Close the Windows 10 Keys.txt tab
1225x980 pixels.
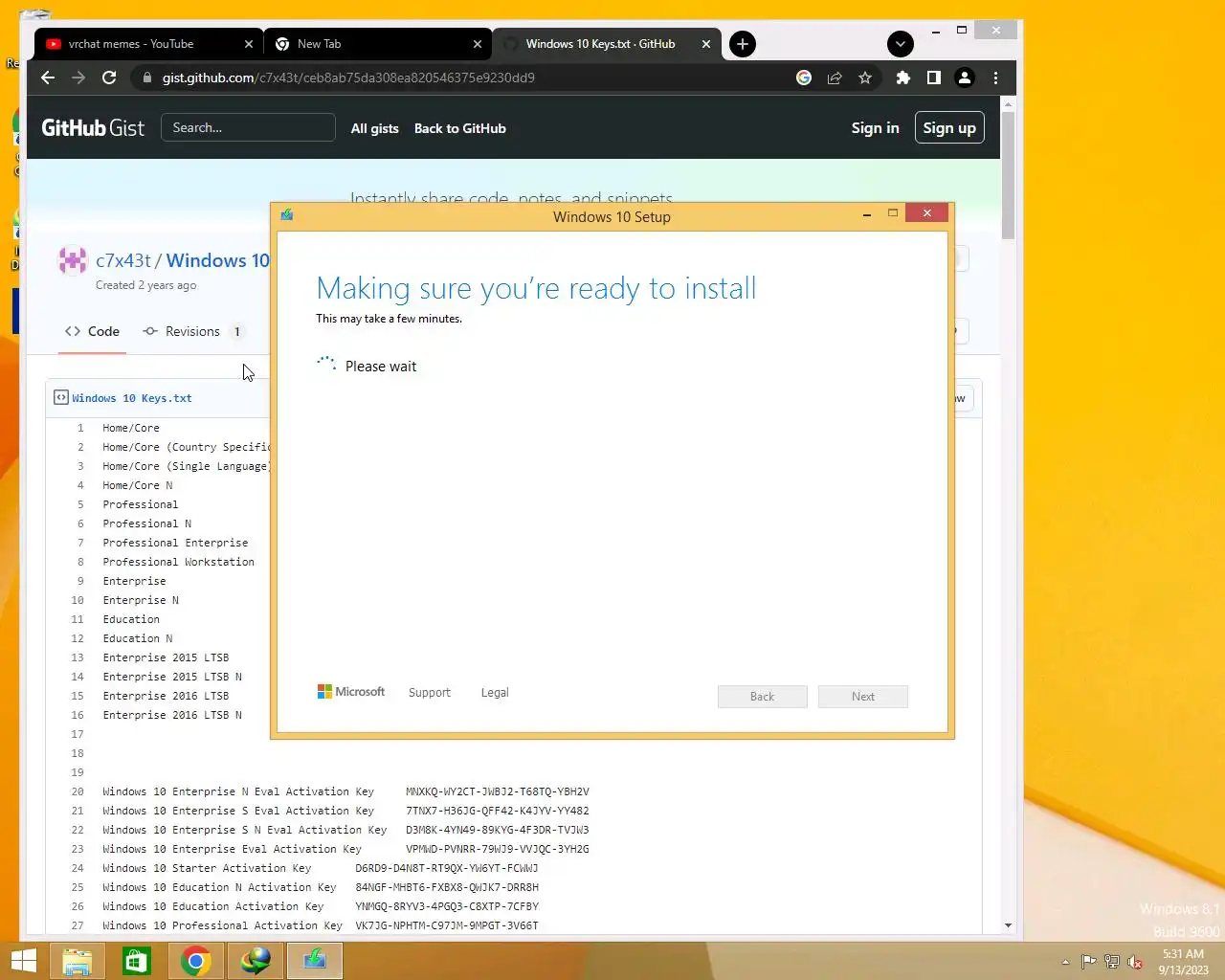pyautogui.click(x=706, y=44)
